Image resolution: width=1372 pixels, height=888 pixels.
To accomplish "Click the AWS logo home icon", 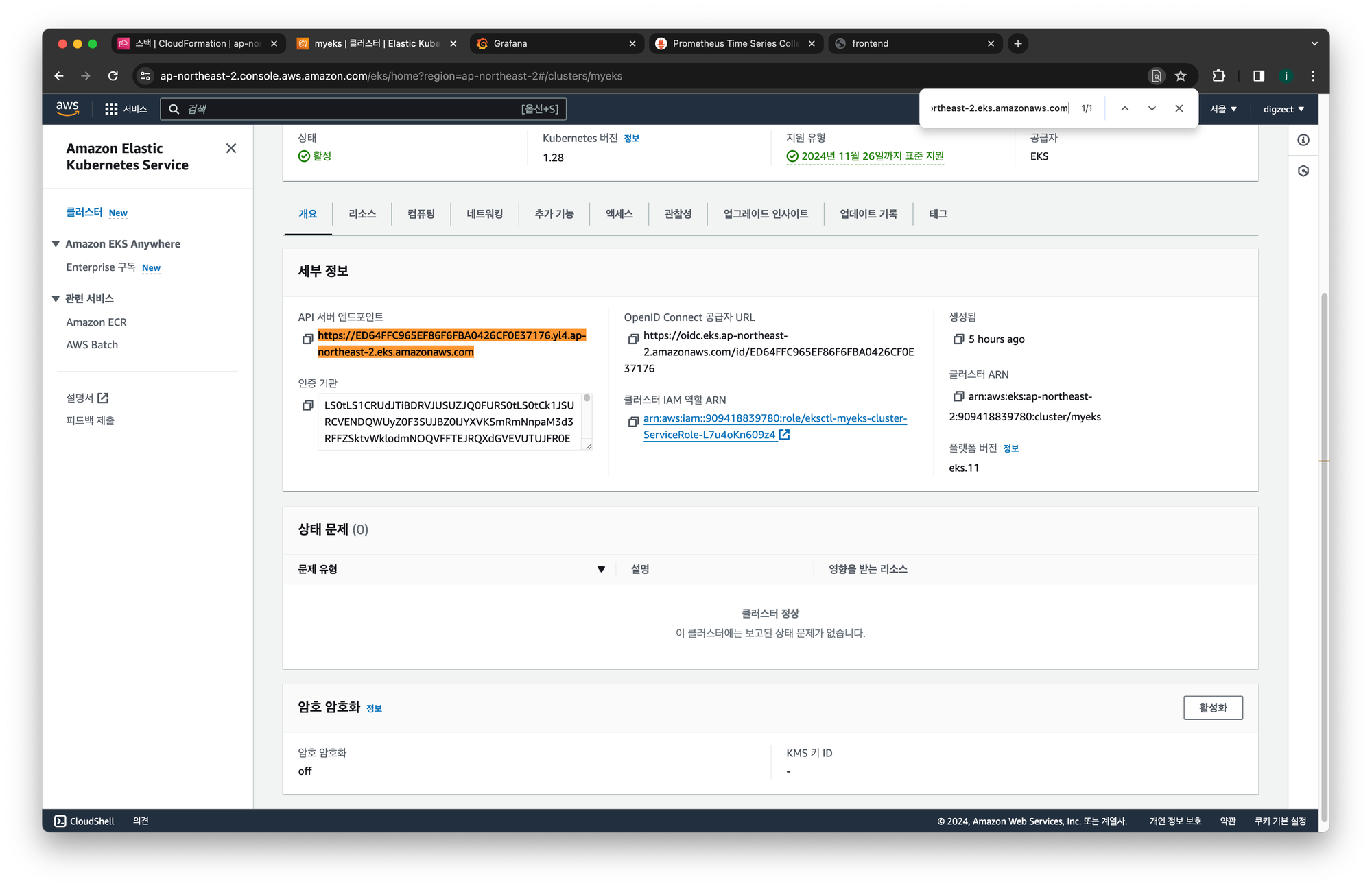I will (67, 108).
